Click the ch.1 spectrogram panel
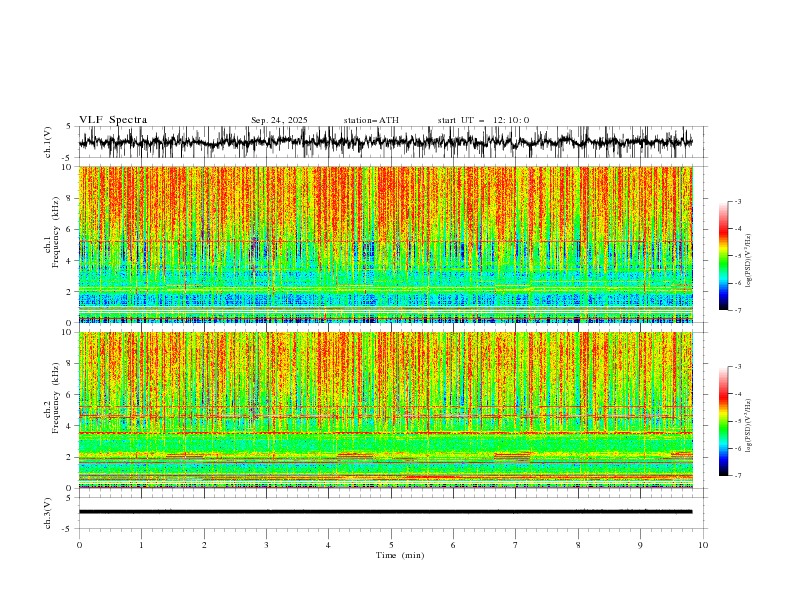The height and width of the screenshot is (612, 792). tap(385, 244)
